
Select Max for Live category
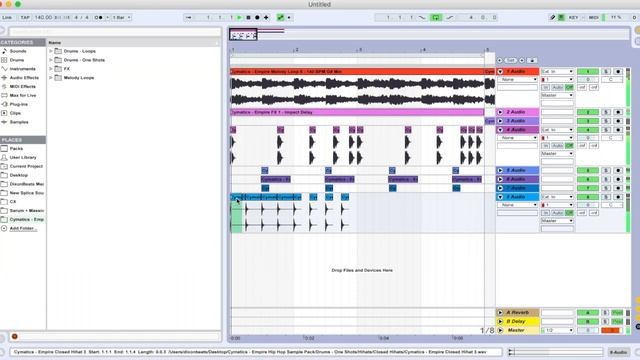23,96
